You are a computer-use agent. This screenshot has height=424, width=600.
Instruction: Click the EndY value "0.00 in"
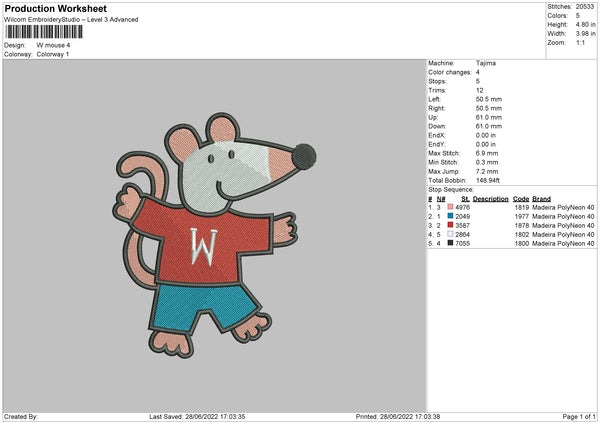[486, 145]
